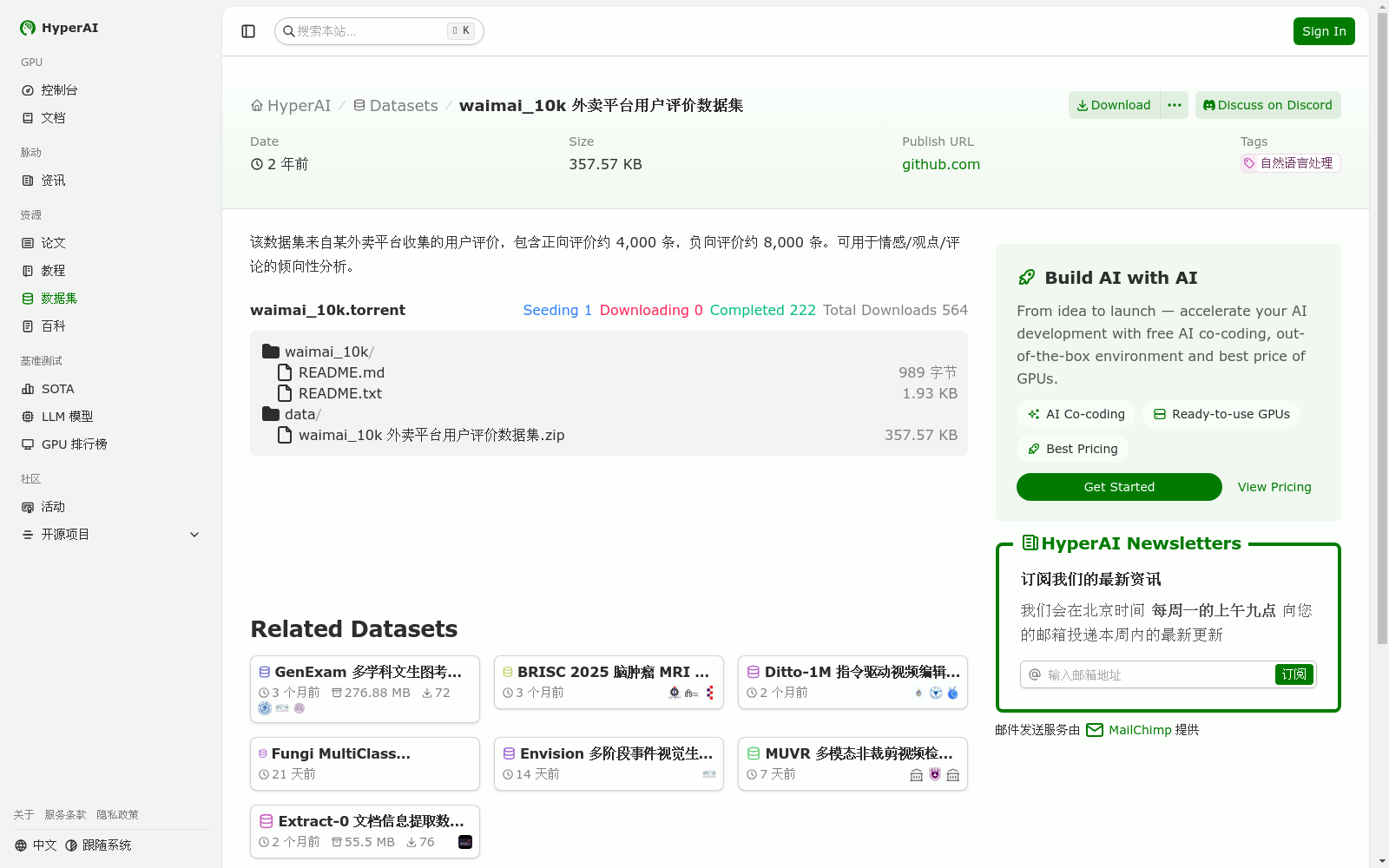Go to Datasets breadcrumb link
Screen dimensions: 1389x868
pos(395,106)
